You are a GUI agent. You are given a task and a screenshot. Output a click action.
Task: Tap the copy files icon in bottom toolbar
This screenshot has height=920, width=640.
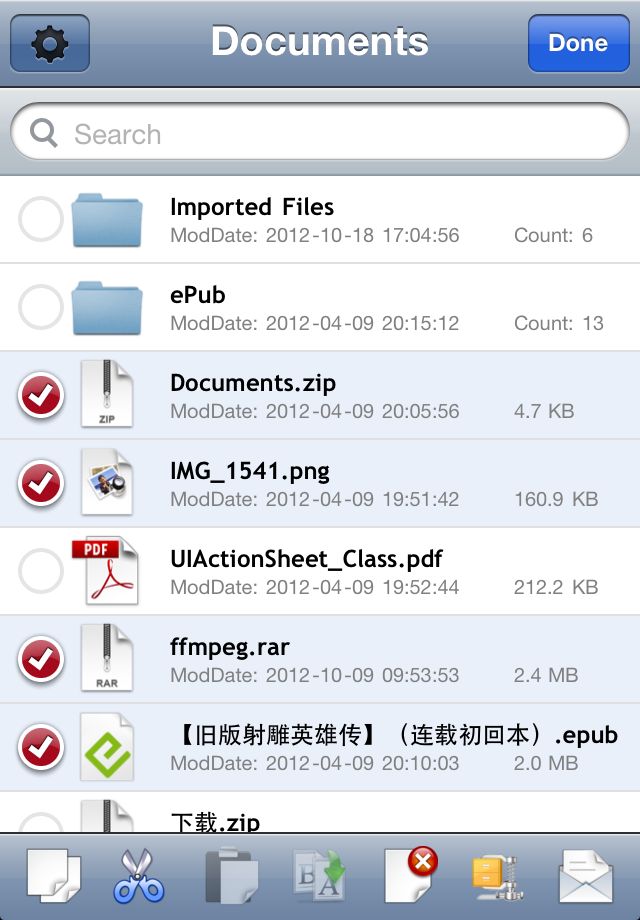click(53, 875)
